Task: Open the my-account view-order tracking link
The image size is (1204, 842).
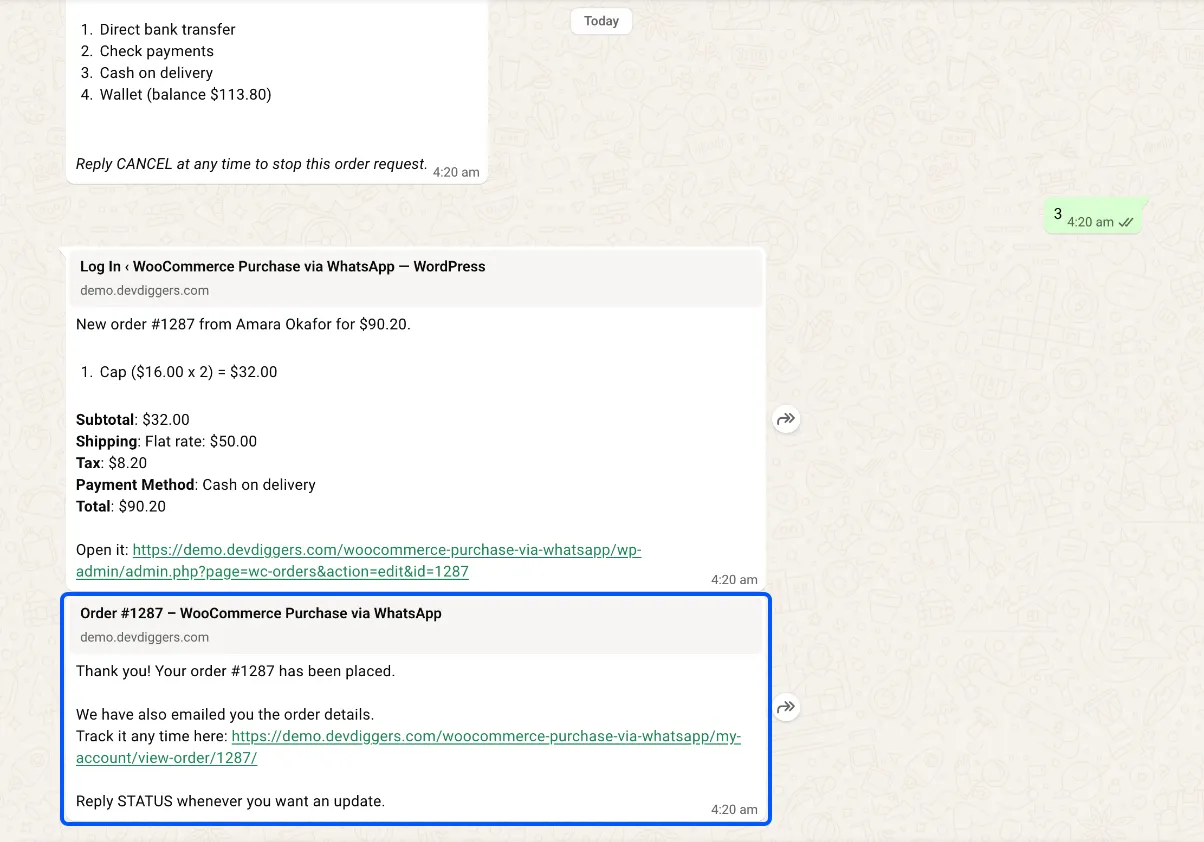Action: point(409,747)
